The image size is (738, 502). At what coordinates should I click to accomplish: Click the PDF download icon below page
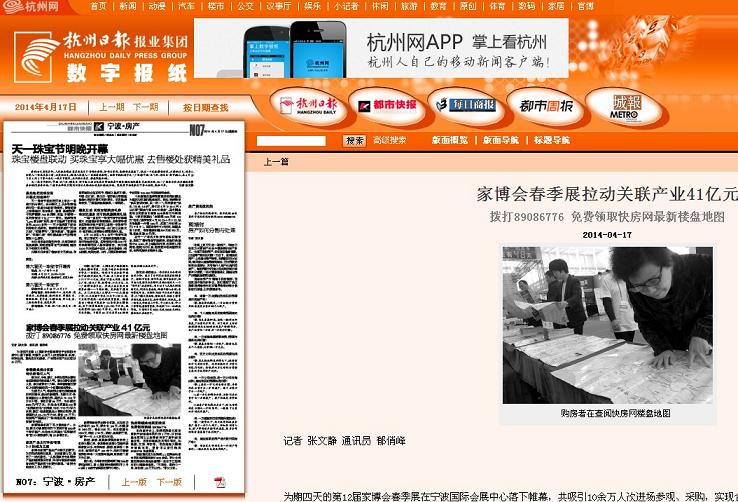[x=219, y=482]
